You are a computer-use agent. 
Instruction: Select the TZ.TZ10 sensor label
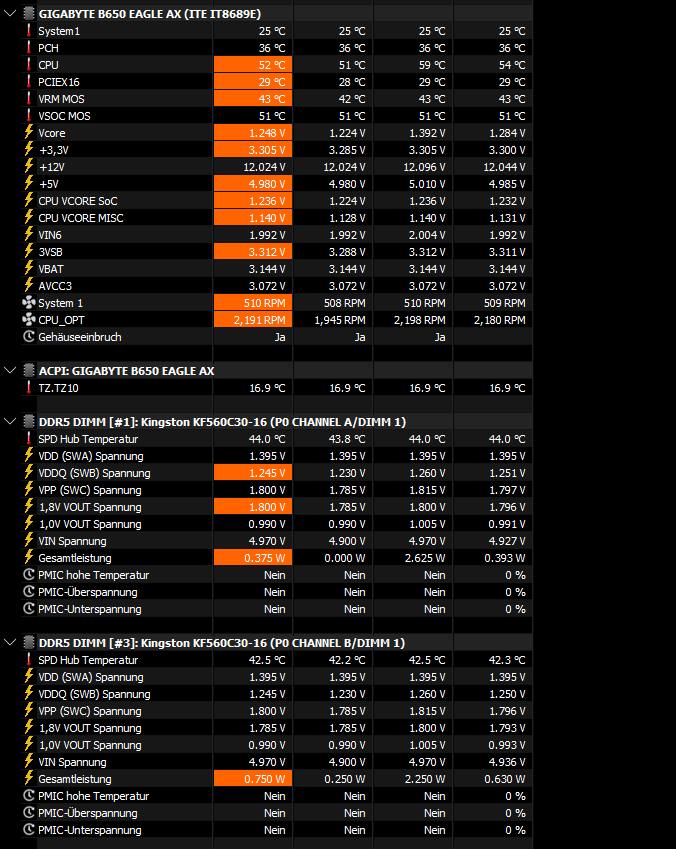(58, 388)
